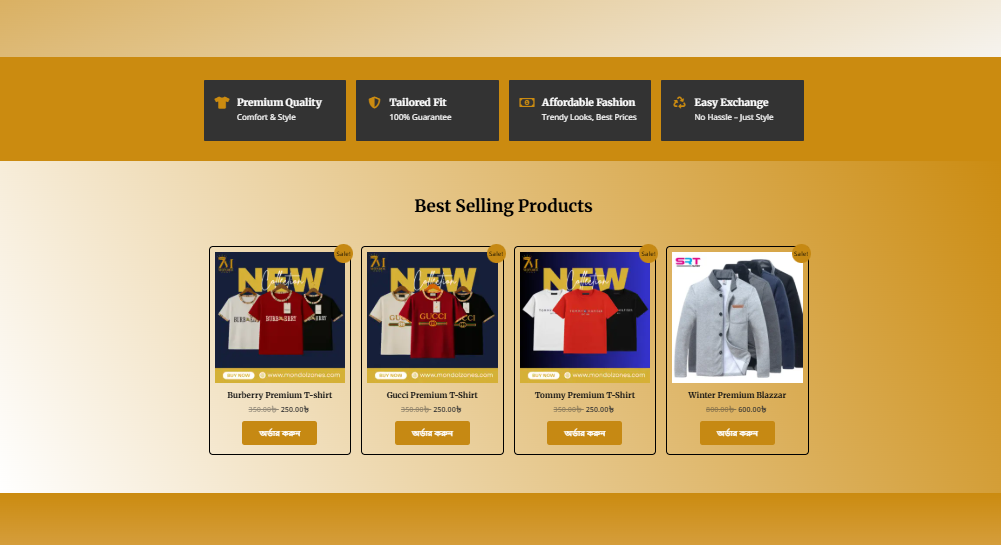1001x545 pixels.
Task: Order the Tommy Premium T-Shirt via its order button
Action: coord(584,433)
